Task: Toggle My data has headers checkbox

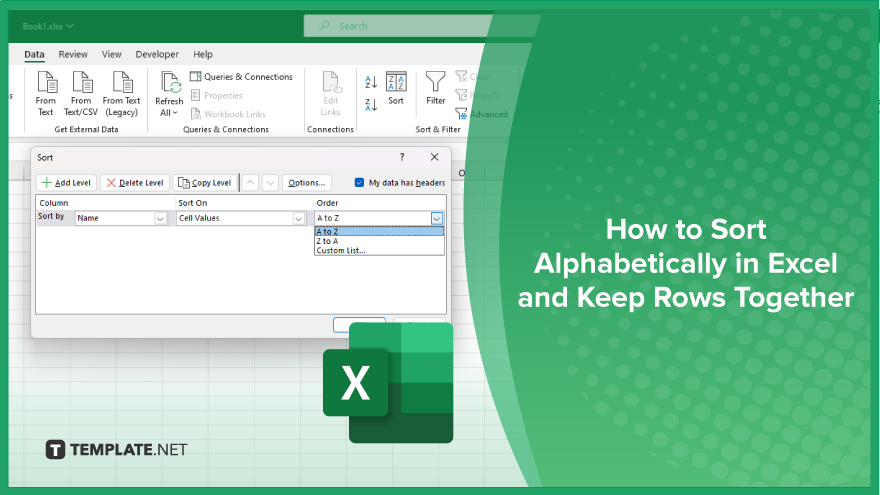Action: coord(359,182)
